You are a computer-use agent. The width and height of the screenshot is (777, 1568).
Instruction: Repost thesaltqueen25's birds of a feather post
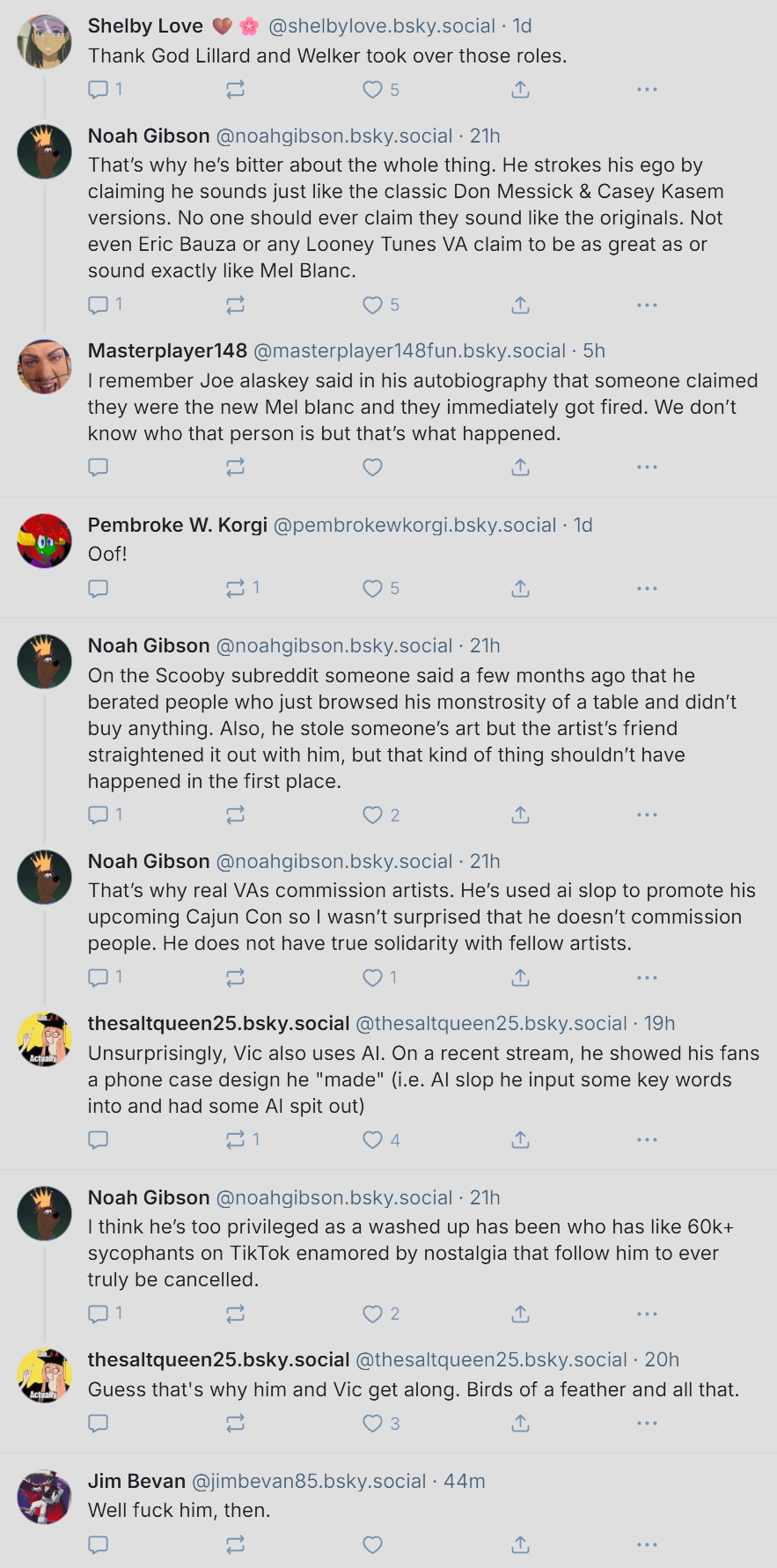coord(235,1424)
